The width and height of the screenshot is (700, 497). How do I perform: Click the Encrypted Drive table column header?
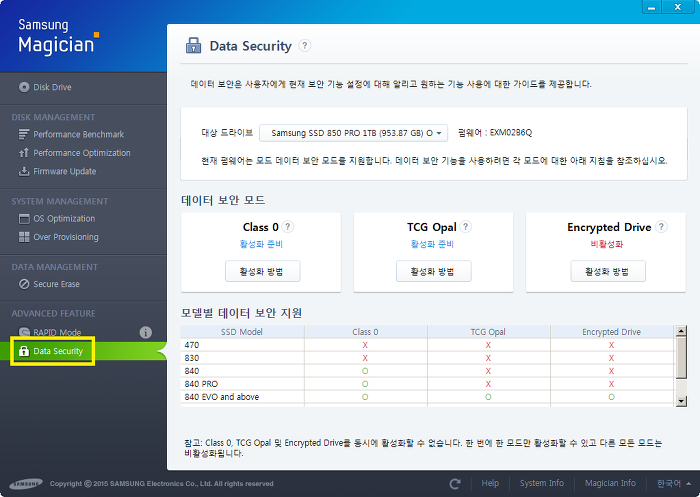[612, 332]
